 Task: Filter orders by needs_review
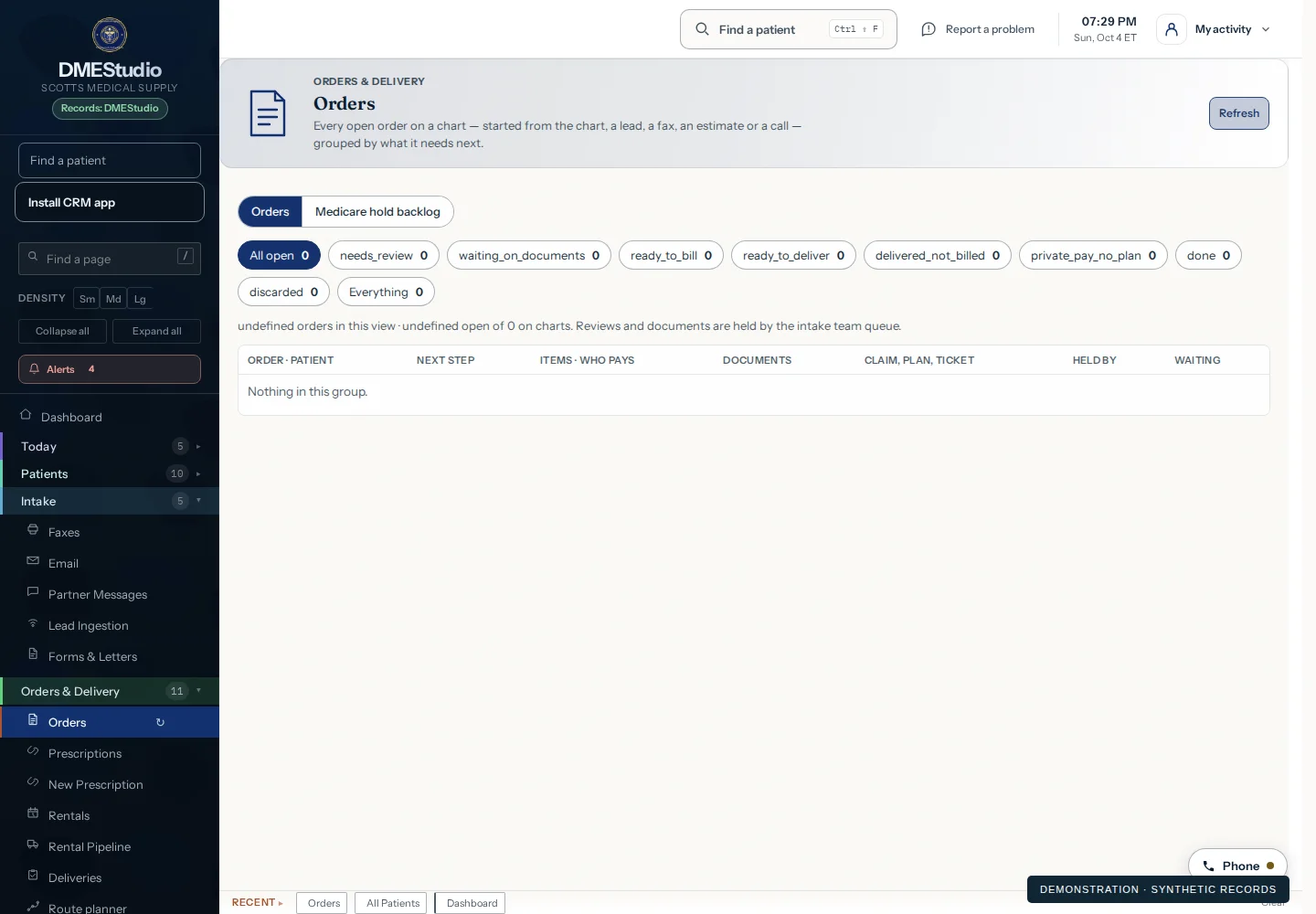pos(384,256)
